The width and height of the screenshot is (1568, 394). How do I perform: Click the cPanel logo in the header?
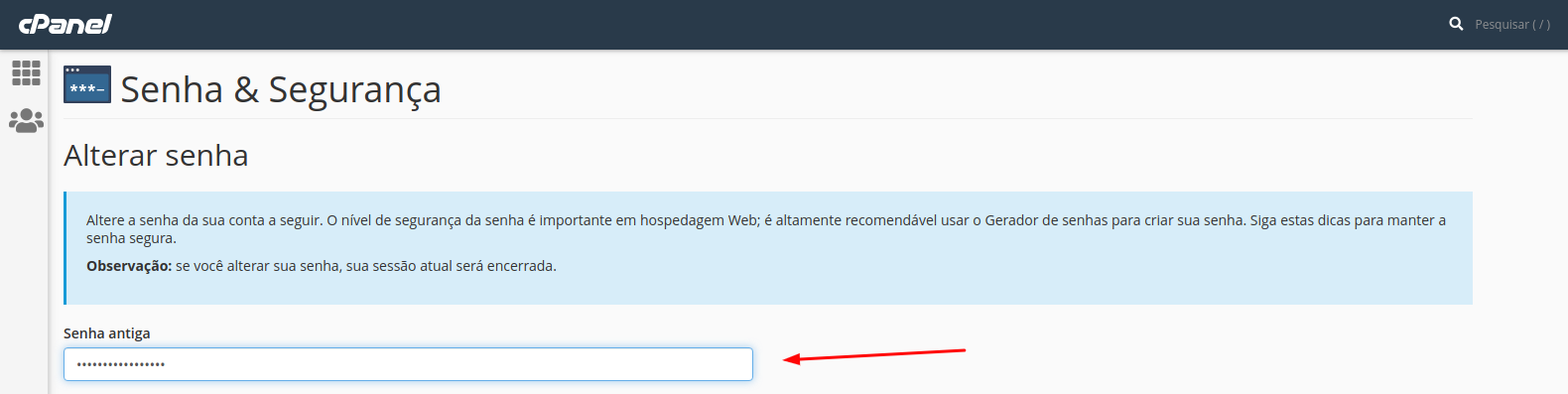tap(65, 24)
